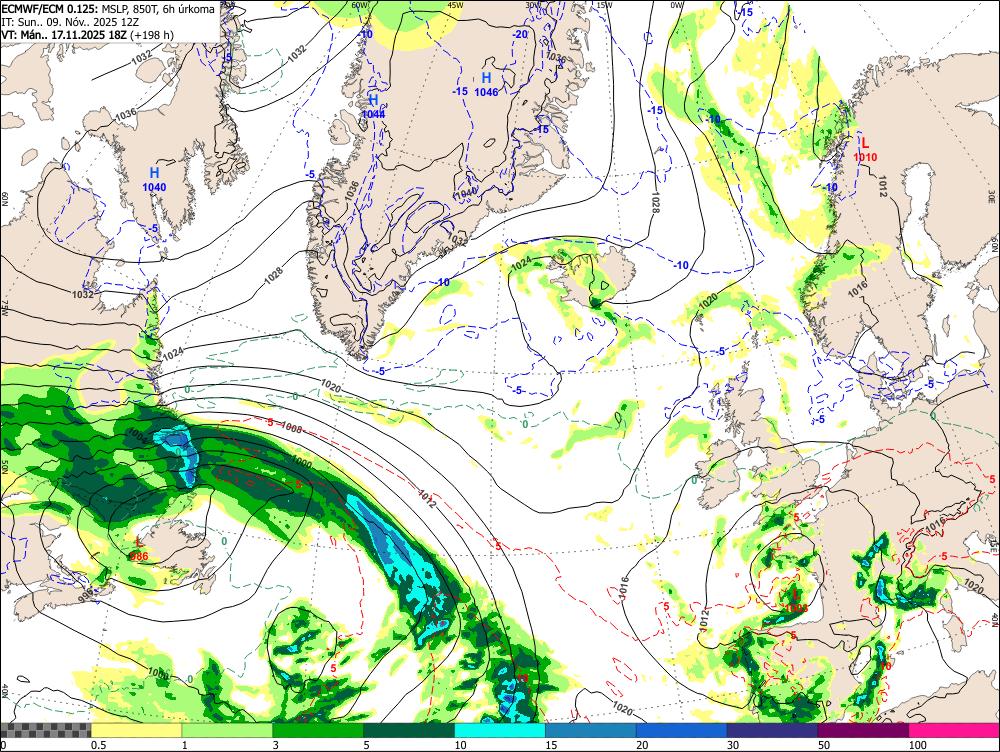Click the legend label '100'

[917, 745]
